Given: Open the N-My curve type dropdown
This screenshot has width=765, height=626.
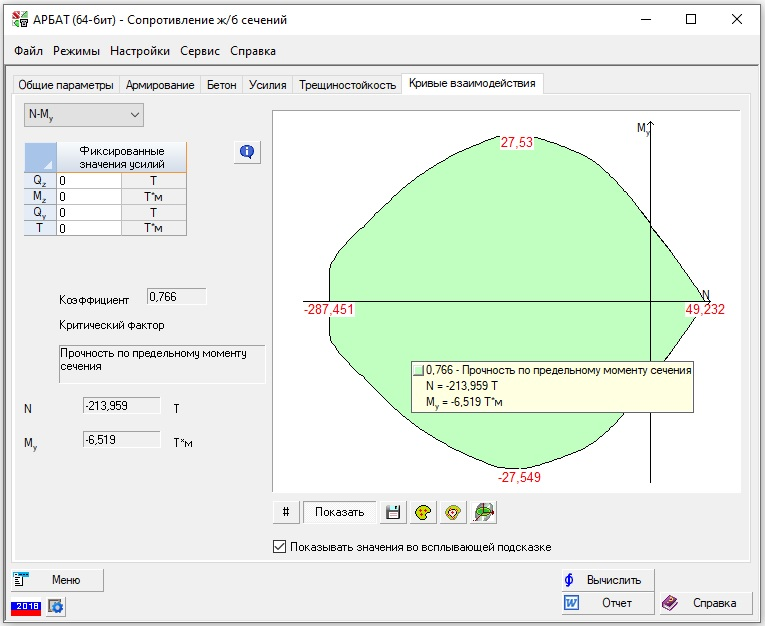Looking at the screenshot, I should click(x=84, y=115).
